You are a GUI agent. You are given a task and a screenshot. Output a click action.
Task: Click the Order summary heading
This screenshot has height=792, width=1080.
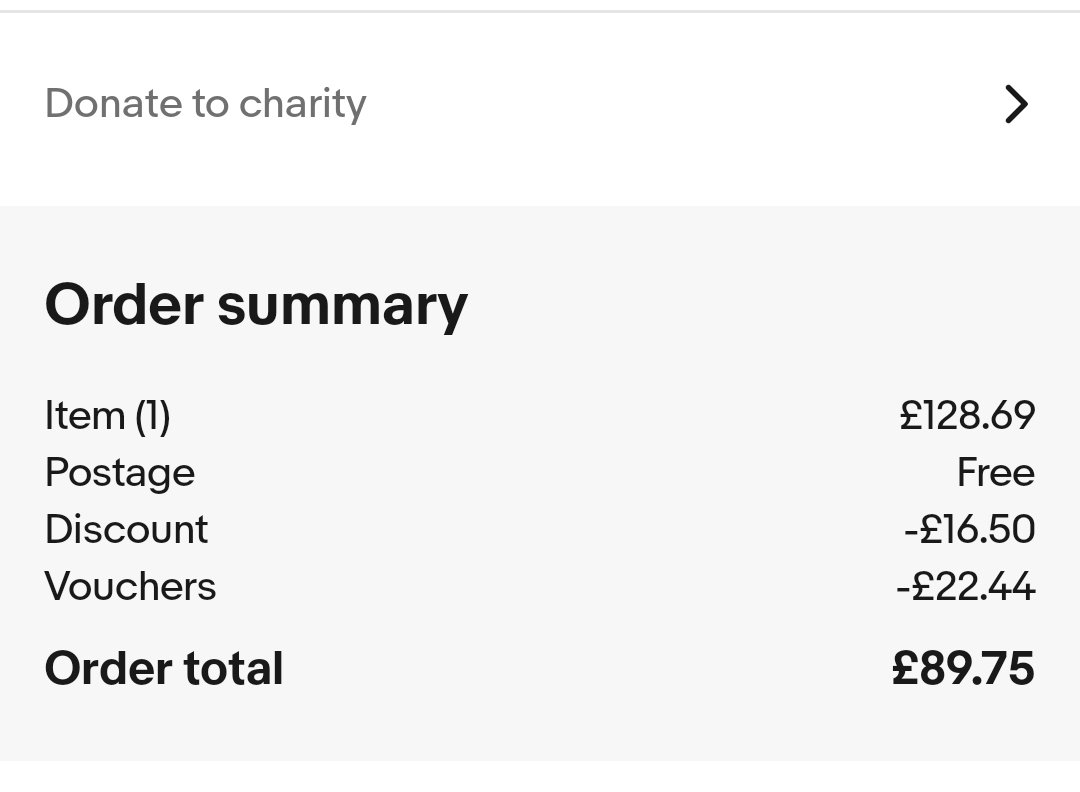pyautogui.click(x=256, y=305)
